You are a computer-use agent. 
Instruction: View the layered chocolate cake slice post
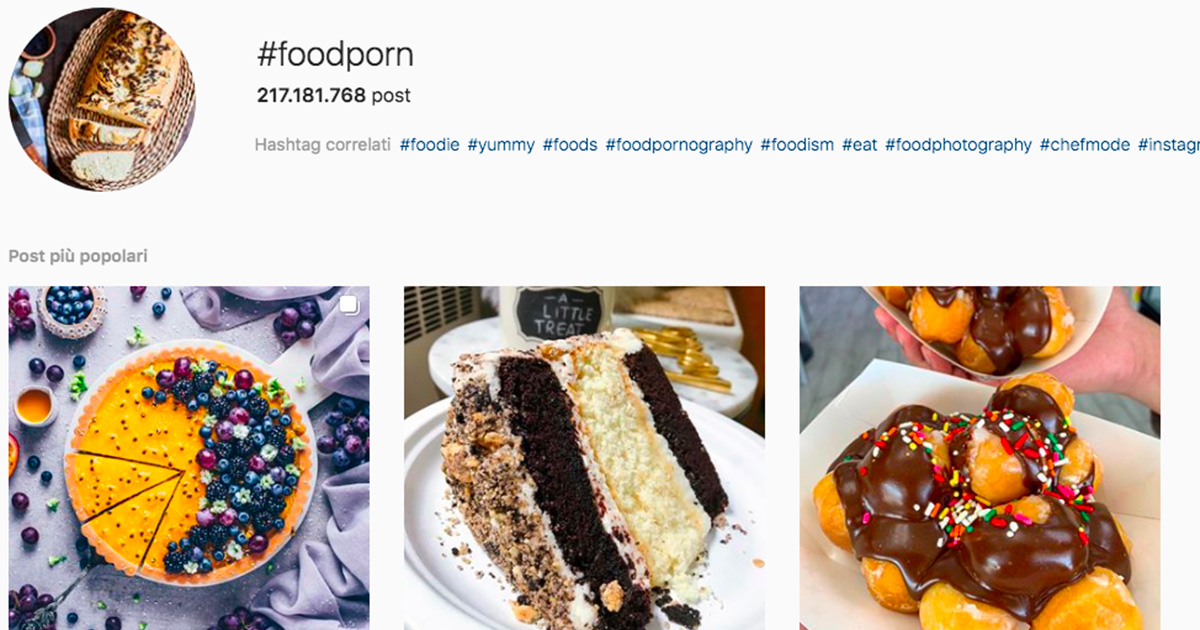(584, 458)
